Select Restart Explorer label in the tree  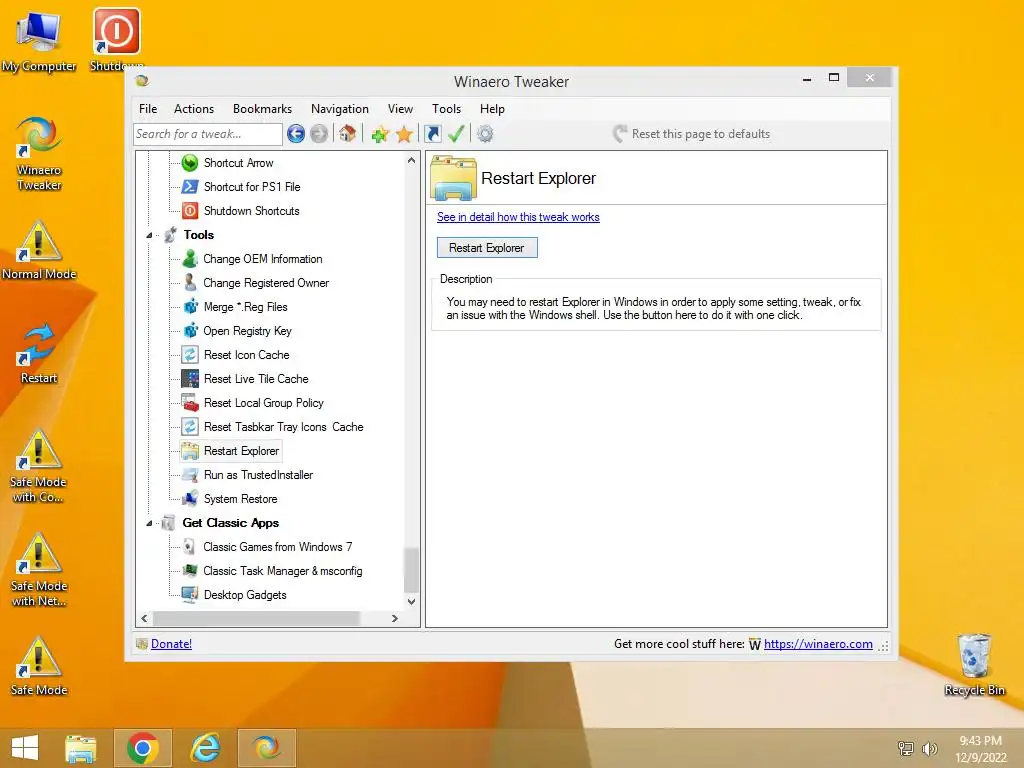[241, 451]
